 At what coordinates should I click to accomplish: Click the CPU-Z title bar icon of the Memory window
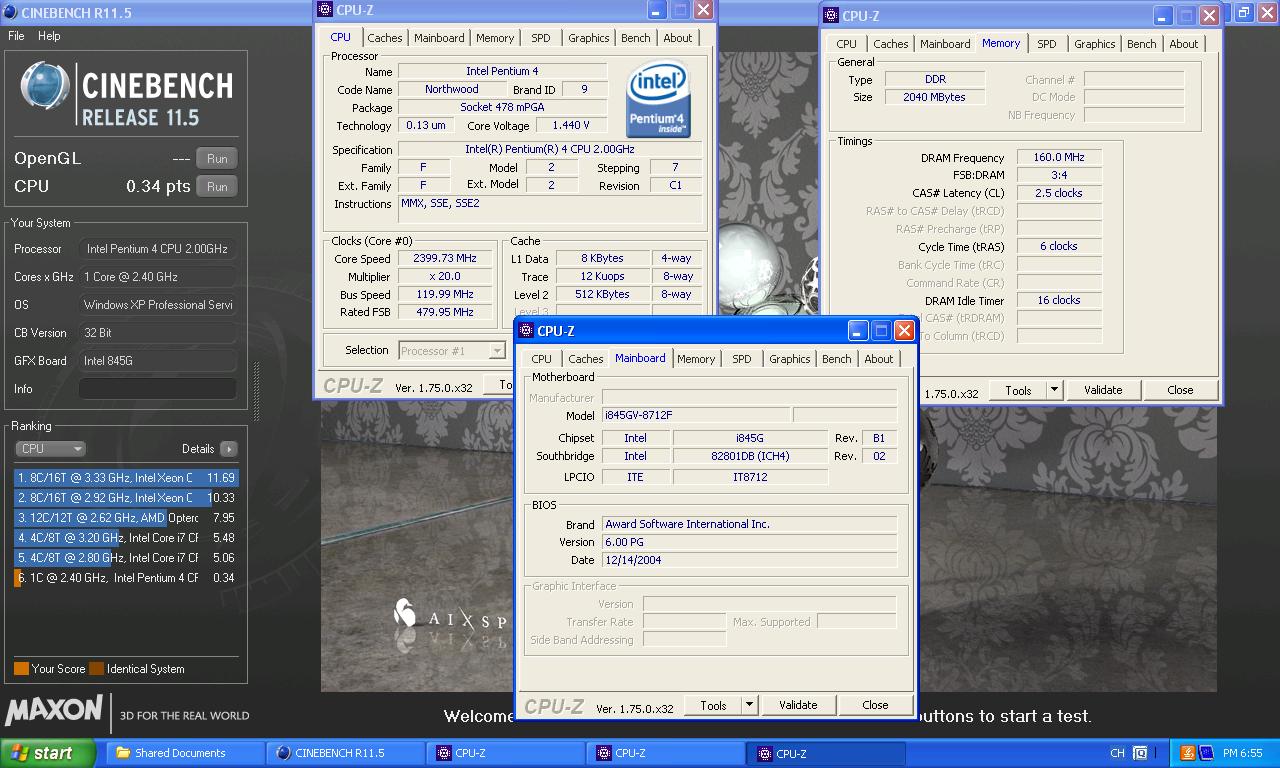[831, 15]
